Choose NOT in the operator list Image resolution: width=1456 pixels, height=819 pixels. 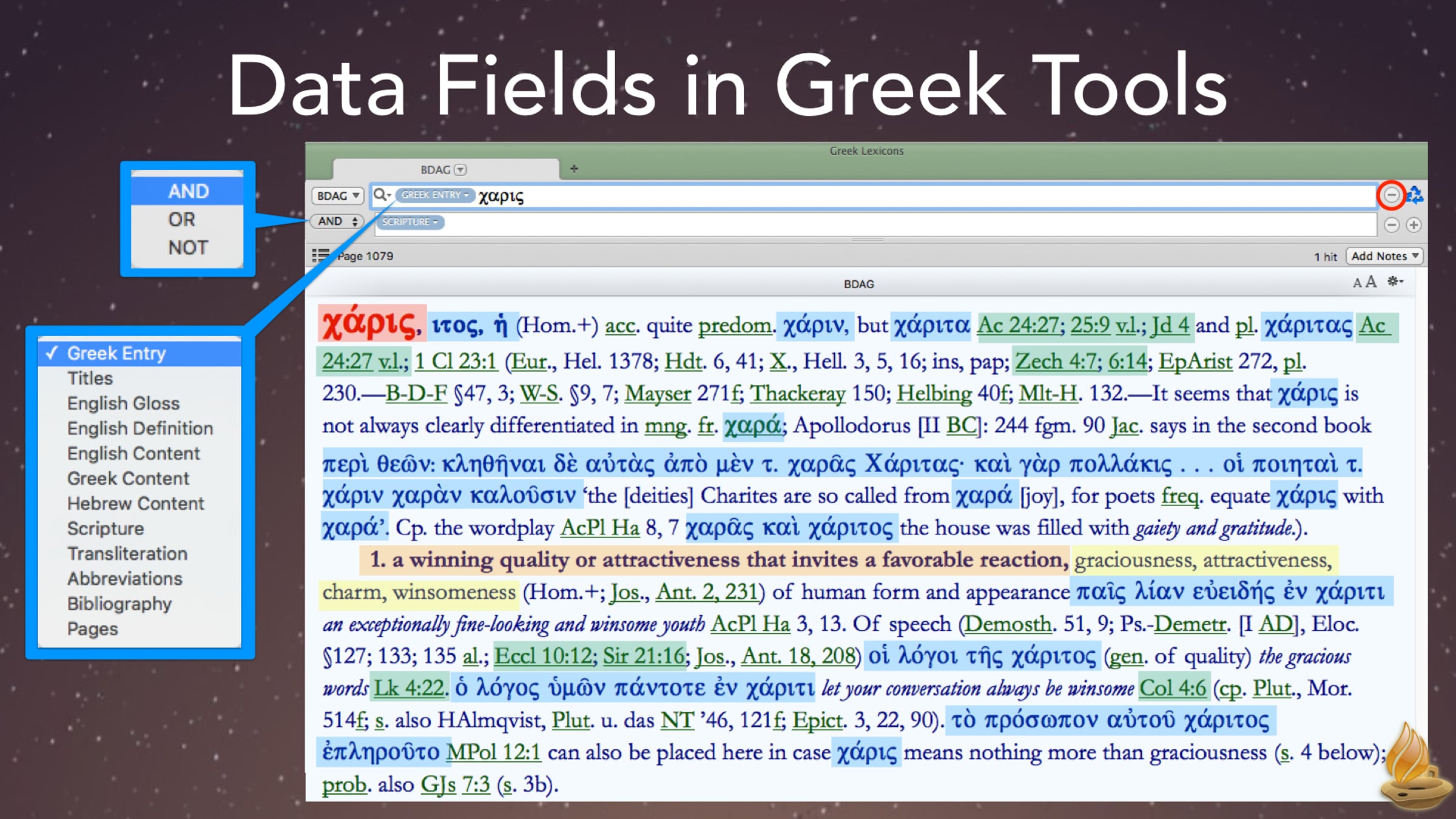click(x=187, y=248)
